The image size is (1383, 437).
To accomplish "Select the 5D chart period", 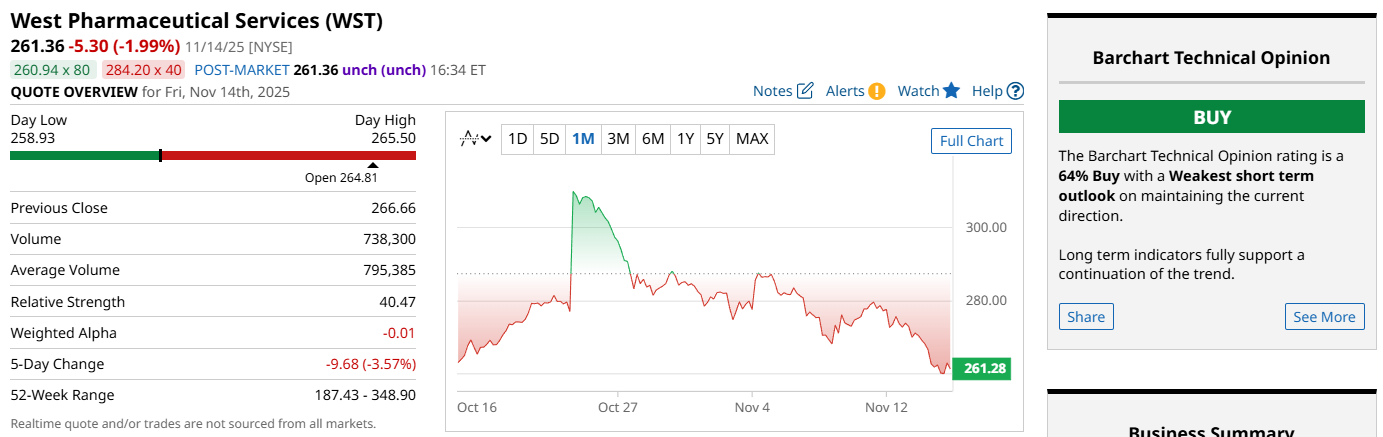I will [549, 139].
